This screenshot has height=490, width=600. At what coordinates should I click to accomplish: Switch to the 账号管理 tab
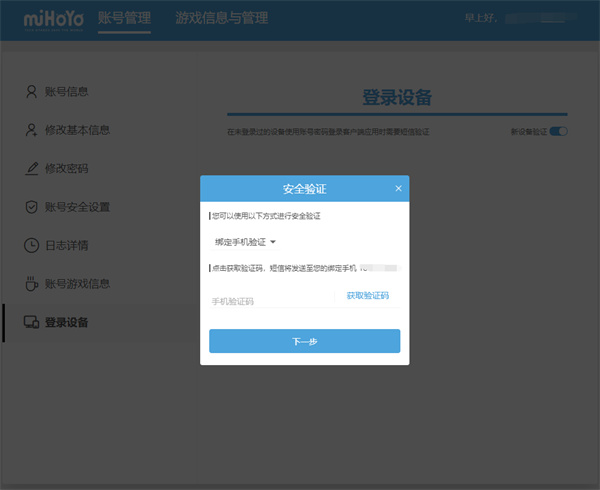(x=125, y=19)
